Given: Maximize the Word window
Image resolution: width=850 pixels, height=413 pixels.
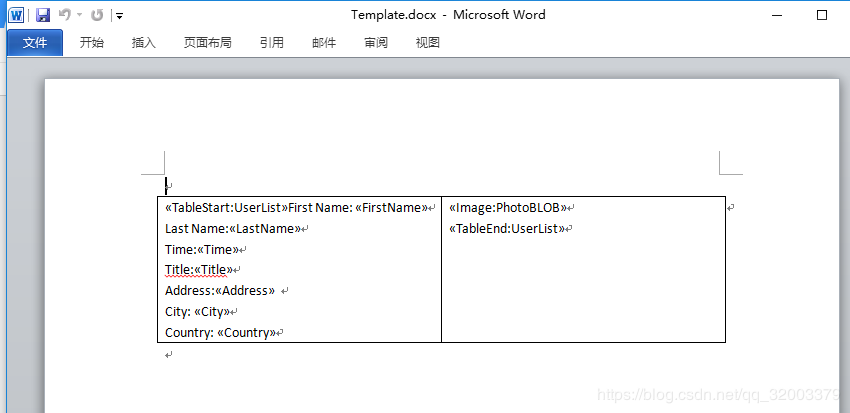Looking at the screenshot, I should pyautogui.click(x=822, y=15).
